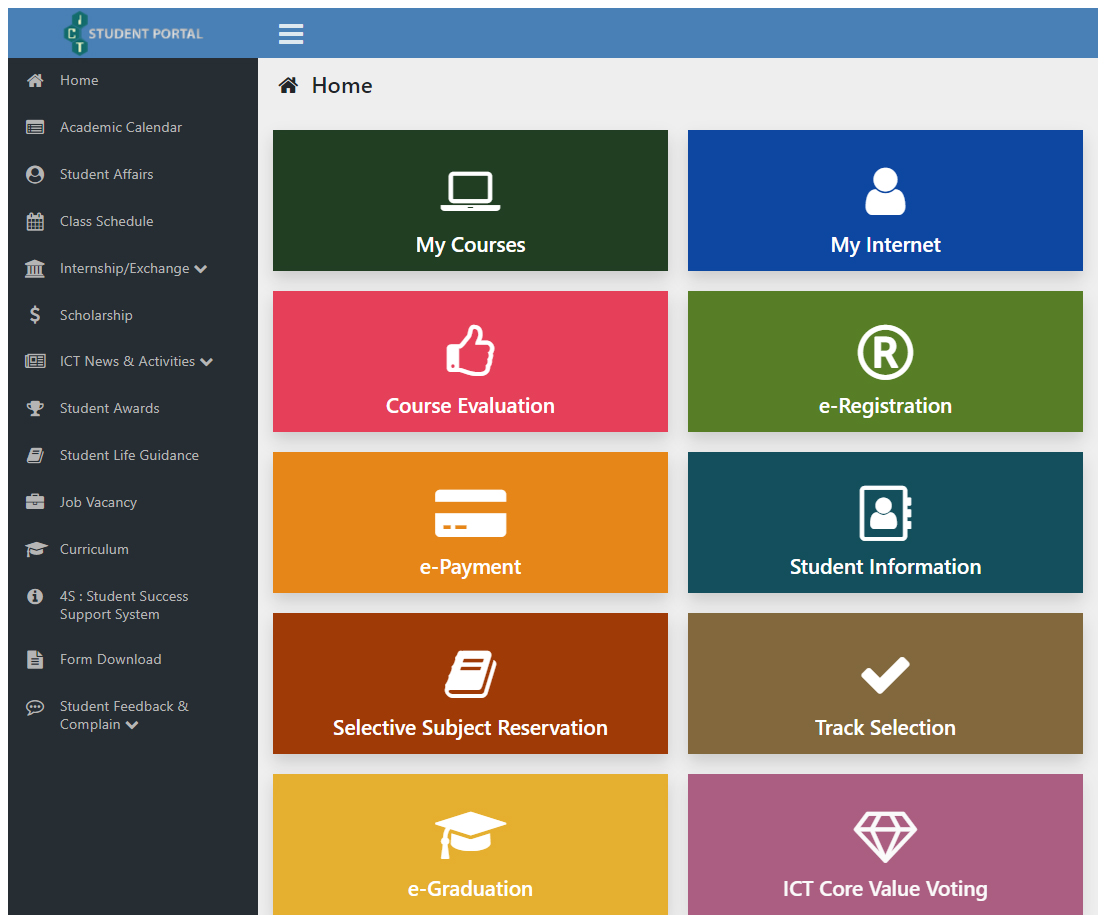Click the Student Life Guidance book icon
Viewport: 1110px width, 915px height.
coord(35,455)
